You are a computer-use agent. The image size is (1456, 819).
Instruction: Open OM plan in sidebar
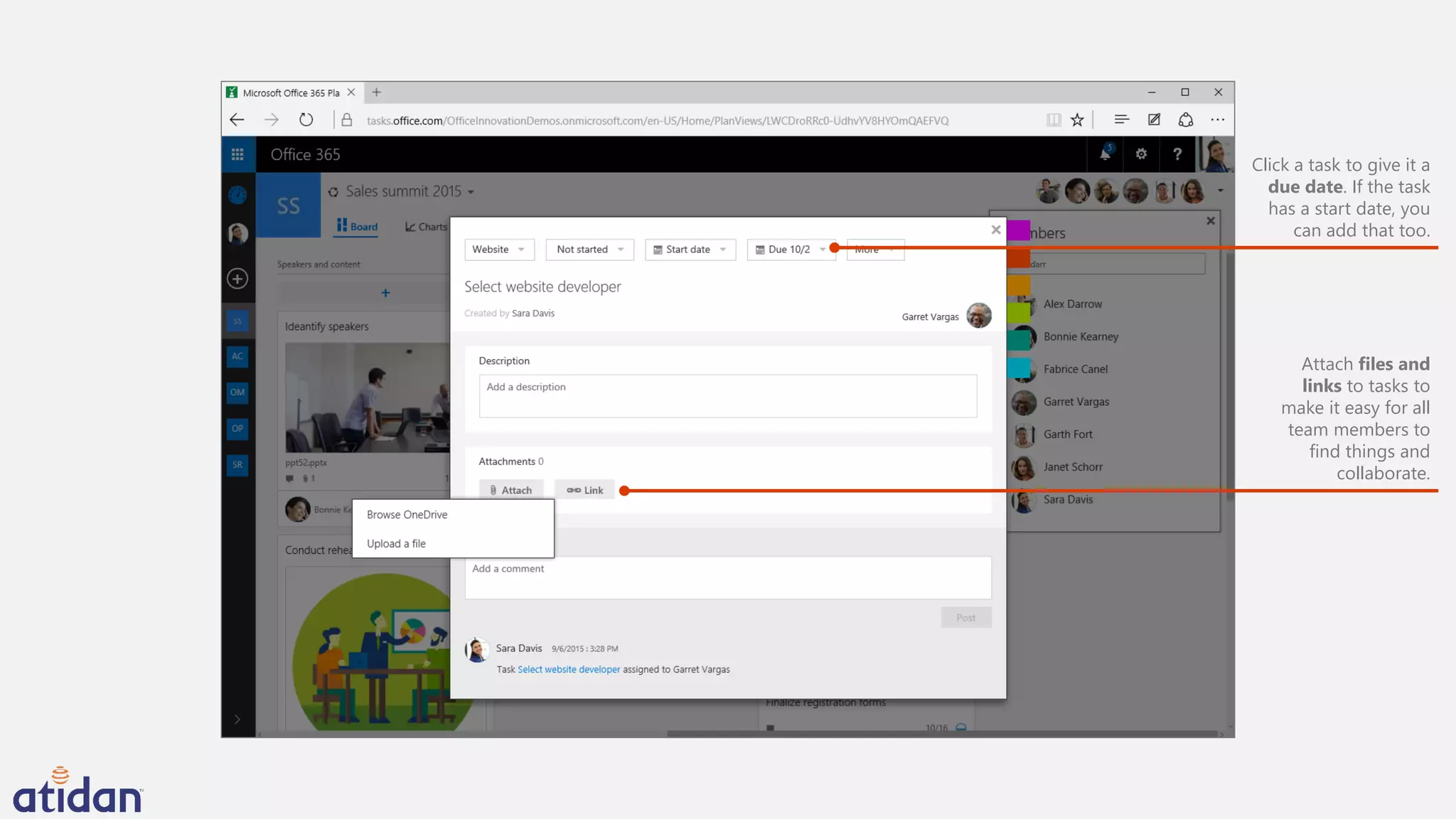(x=237, y=392)
